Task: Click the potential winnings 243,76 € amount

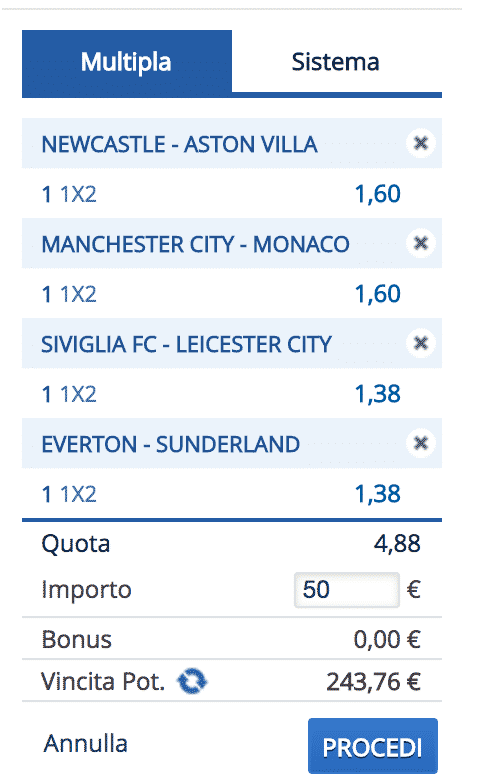Action: pyautogui.click(x=373, y=682)
